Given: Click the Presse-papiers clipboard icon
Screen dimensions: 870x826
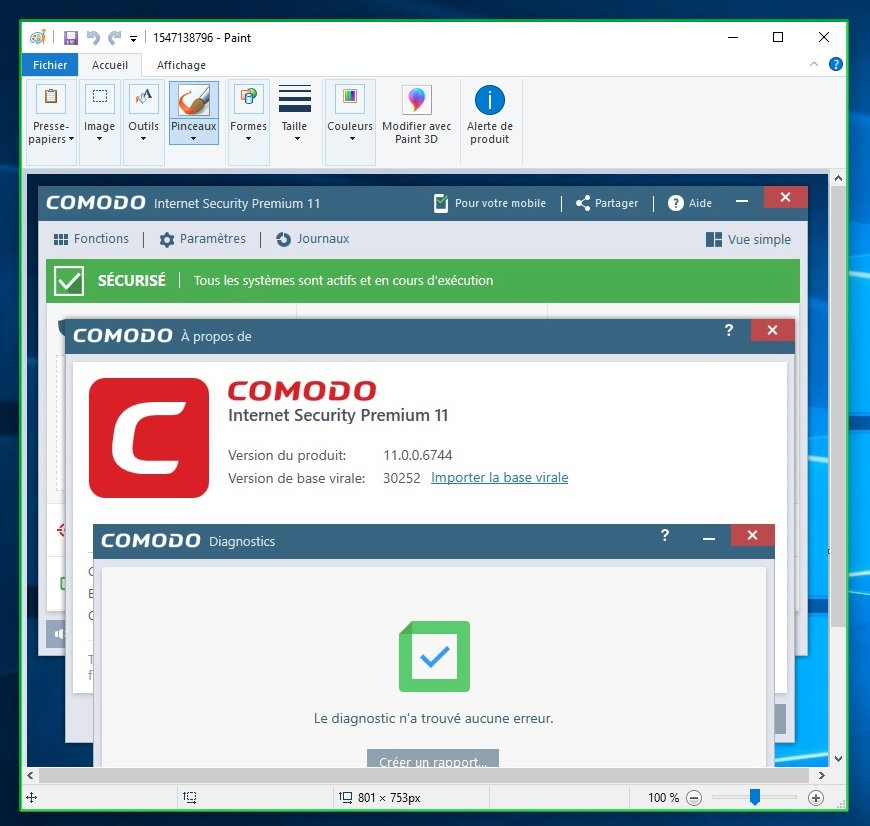Looking at the screenshot, I should [x=51, y=98].
